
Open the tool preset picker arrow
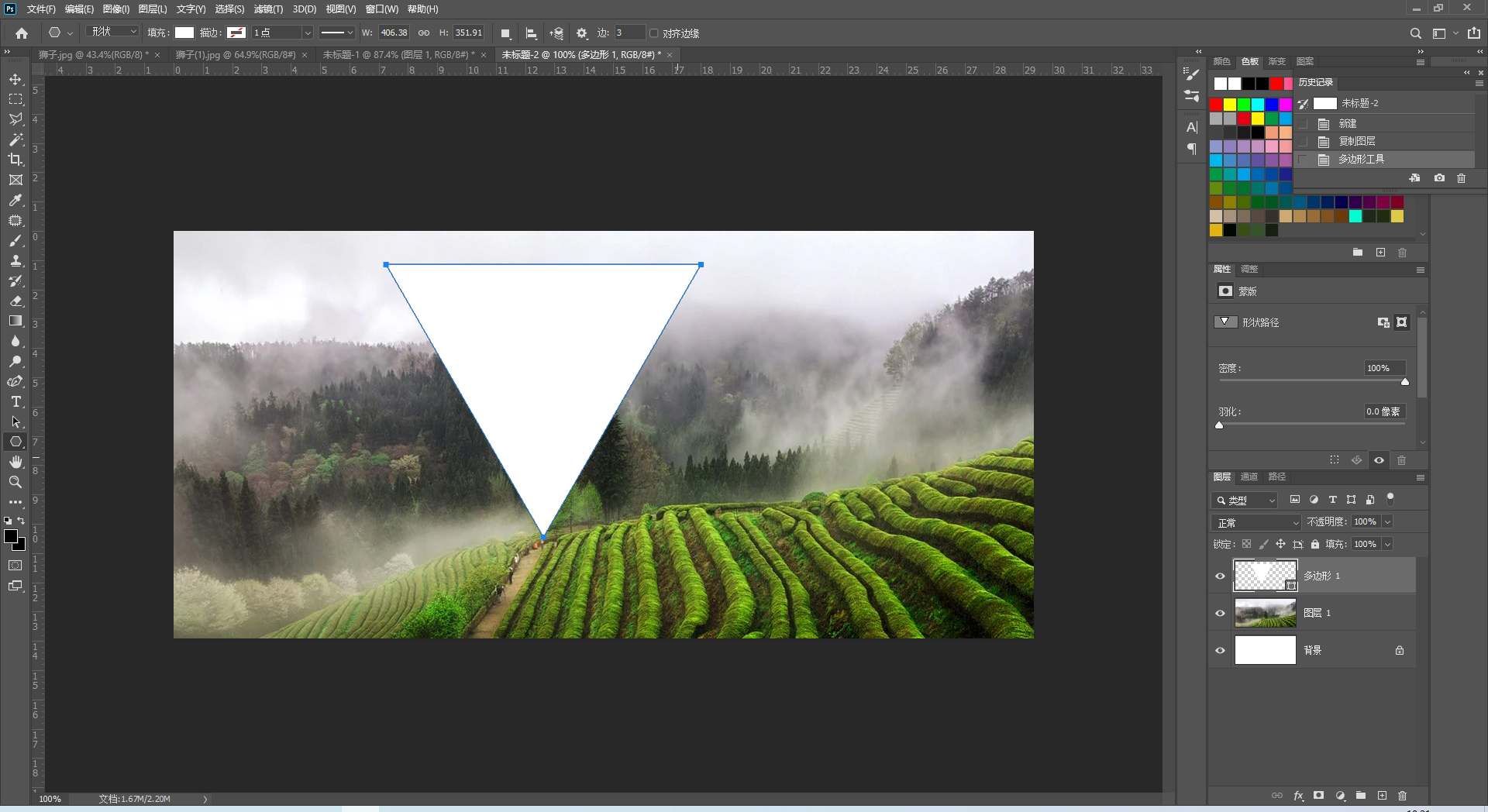pos(70,33)
